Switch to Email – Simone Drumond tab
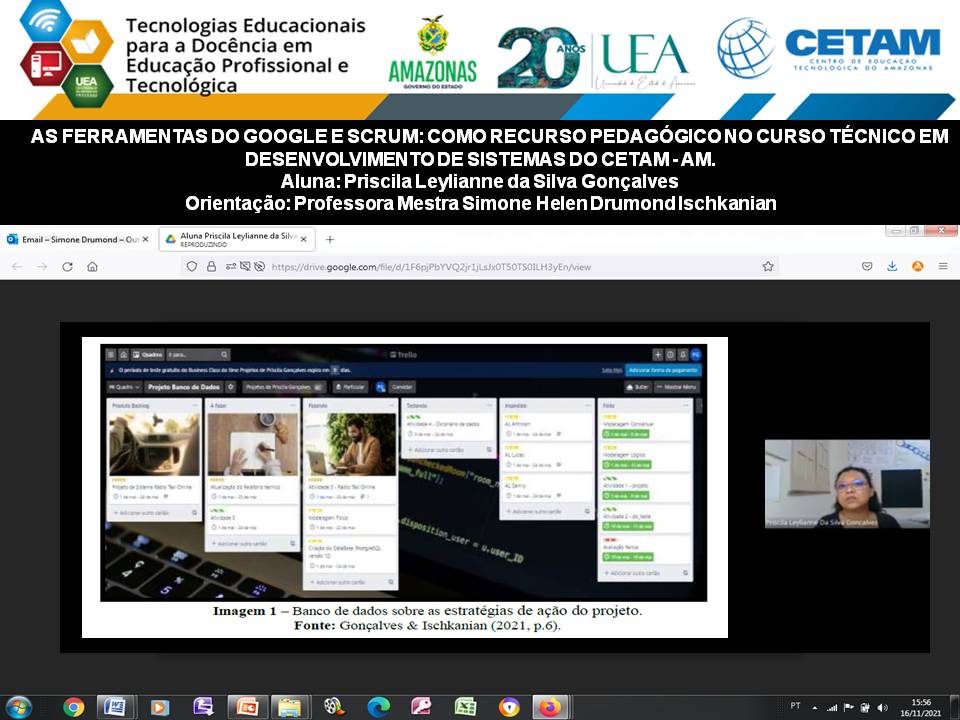 tap(77, 239)
